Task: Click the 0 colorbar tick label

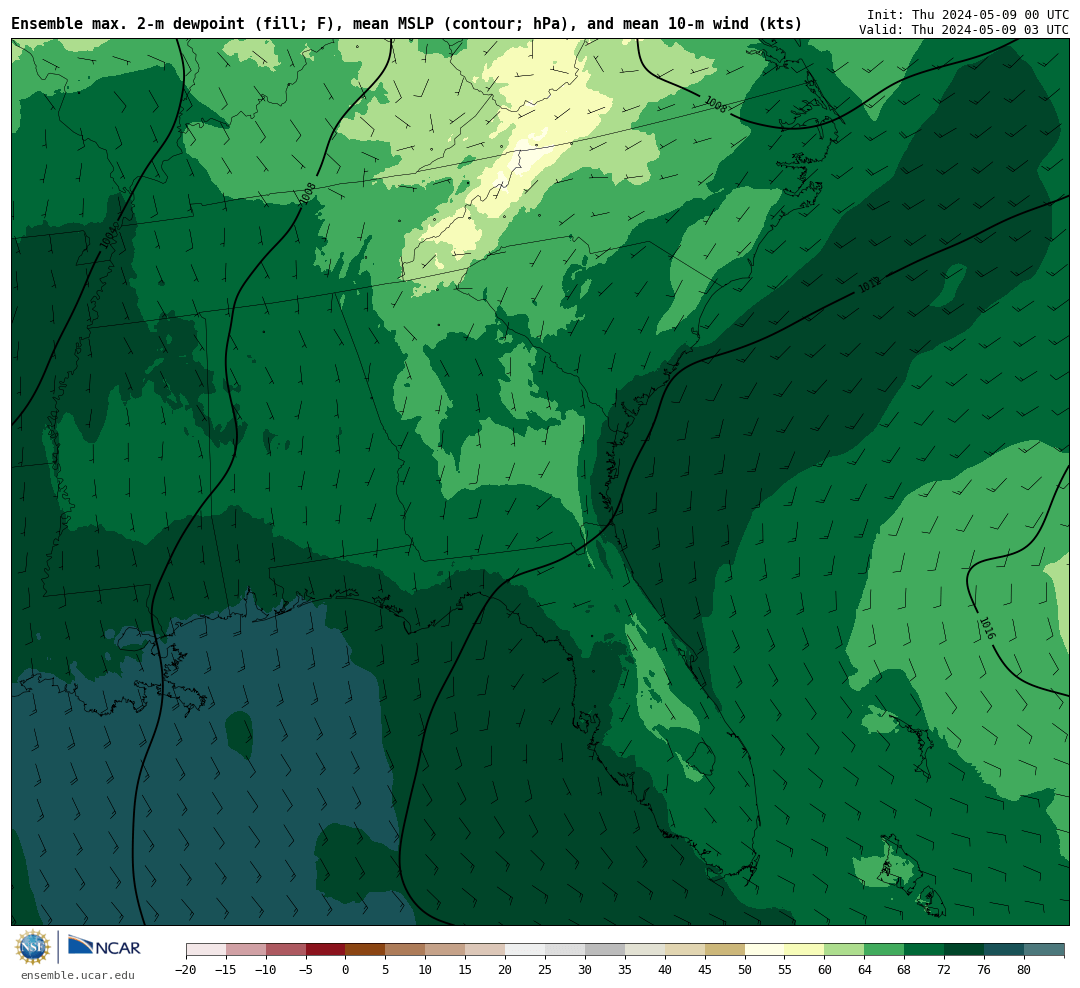Action: 346,970
